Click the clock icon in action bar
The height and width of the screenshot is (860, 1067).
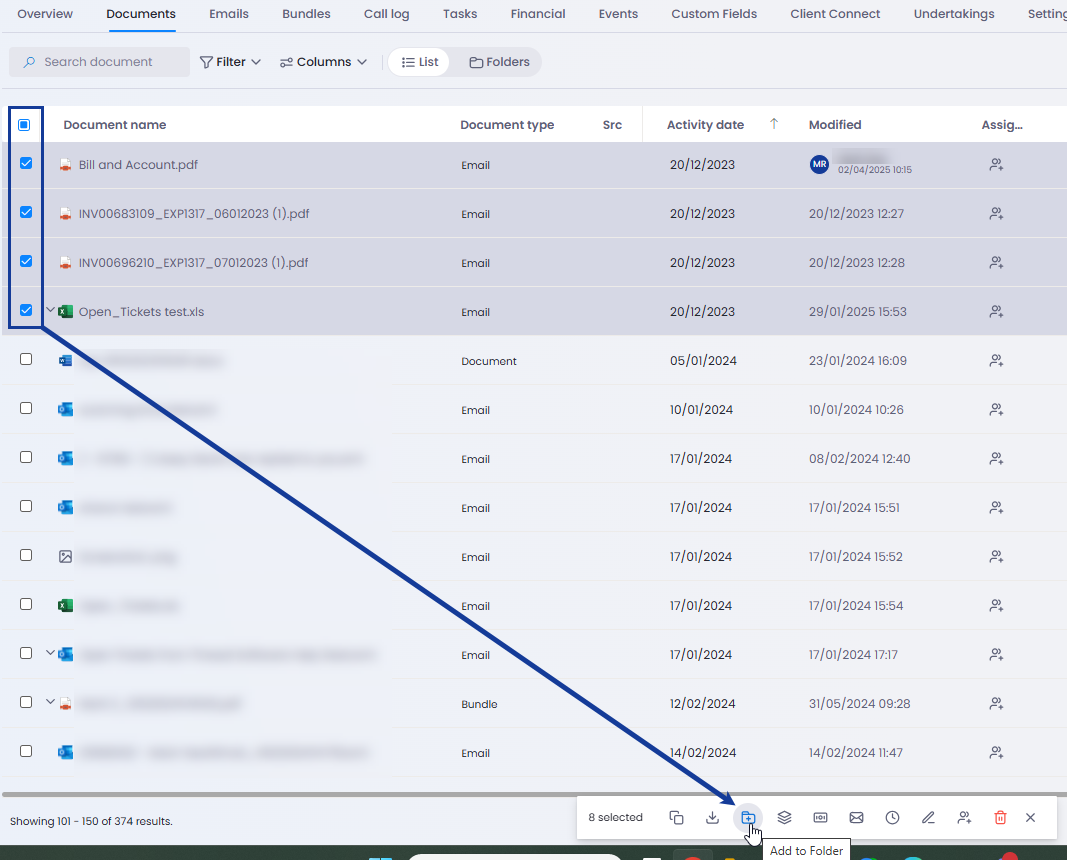click(892, 817)
